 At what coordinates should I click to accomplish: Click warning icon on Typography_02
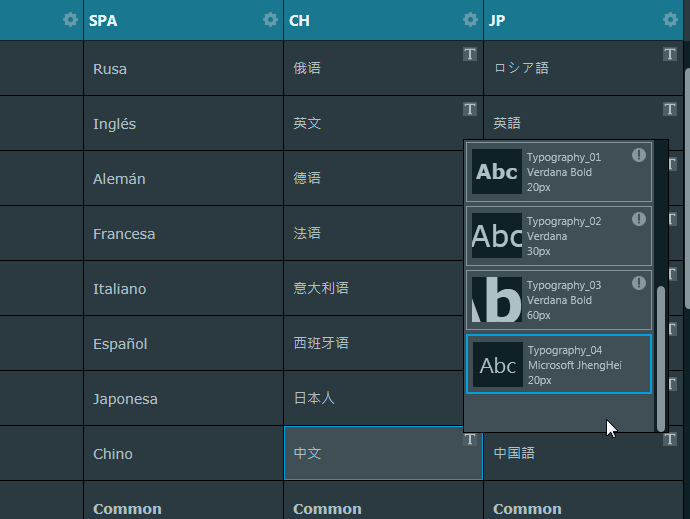point(639,220)
